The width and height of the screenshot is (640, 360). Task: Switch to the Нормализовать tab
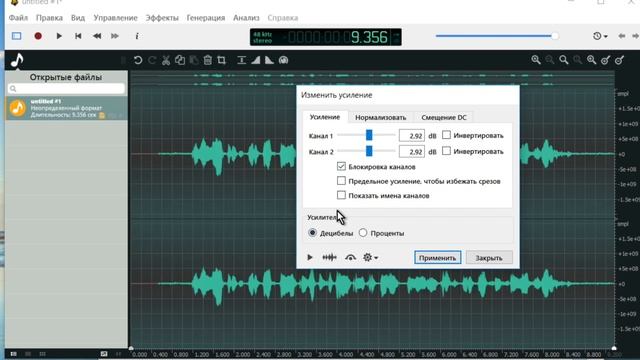pyautogui.click(x=380, y=118)
